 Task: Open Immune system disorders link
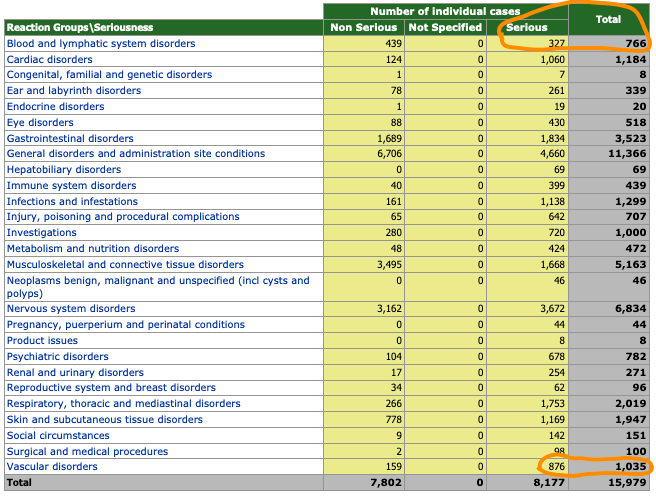71,186
